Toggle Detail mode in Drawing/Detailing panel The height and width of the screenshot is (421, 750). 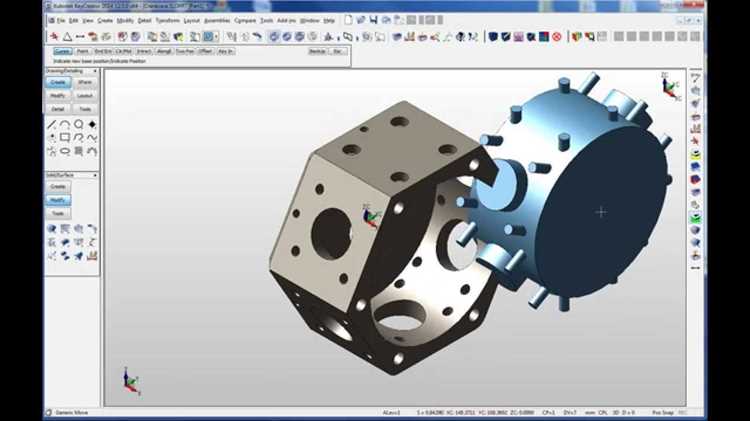[58, 109]
